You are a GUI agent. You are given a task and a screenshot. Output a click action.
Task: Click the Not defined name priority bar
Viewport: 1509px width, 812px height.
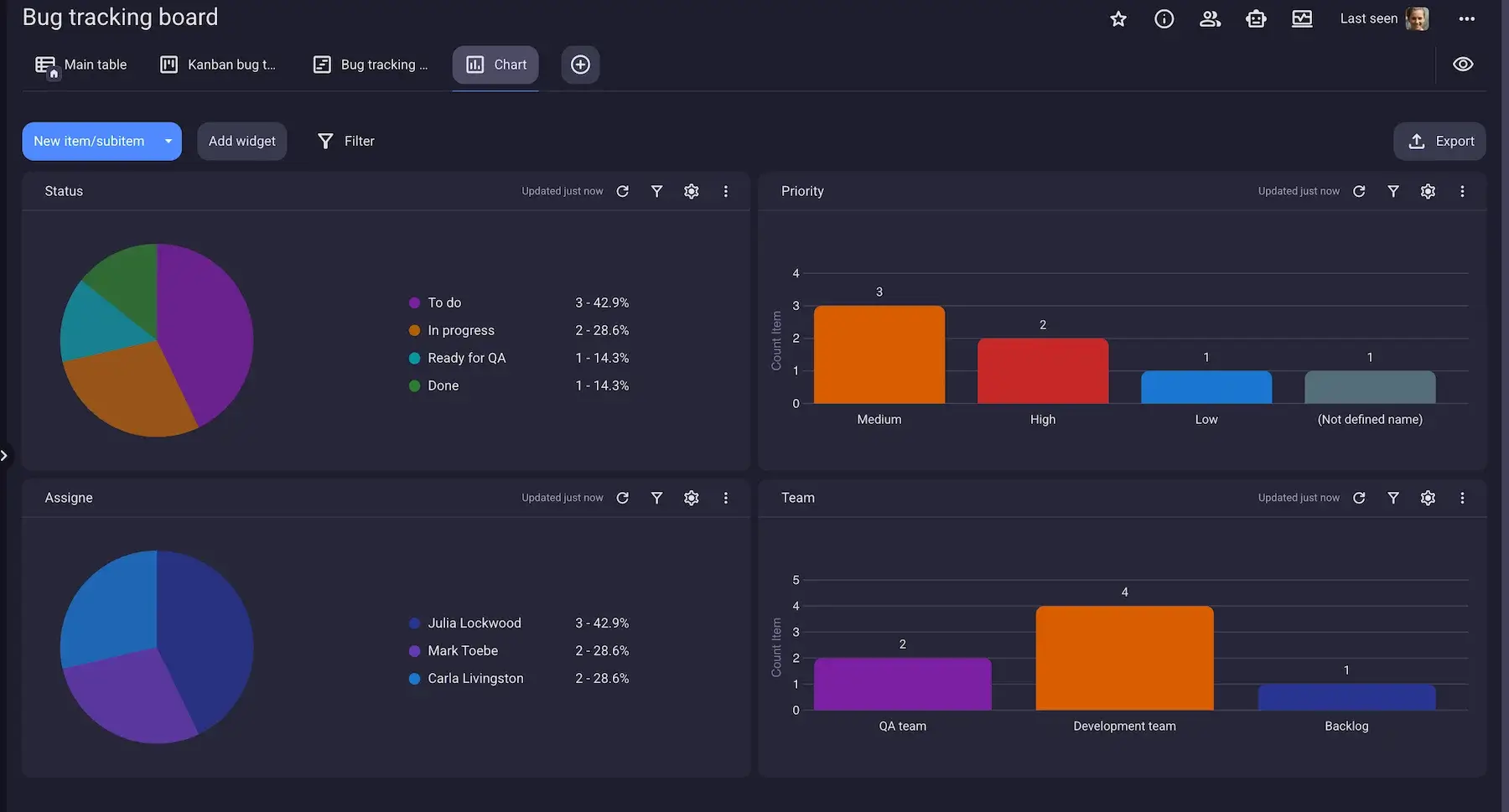click(1370, 387)
